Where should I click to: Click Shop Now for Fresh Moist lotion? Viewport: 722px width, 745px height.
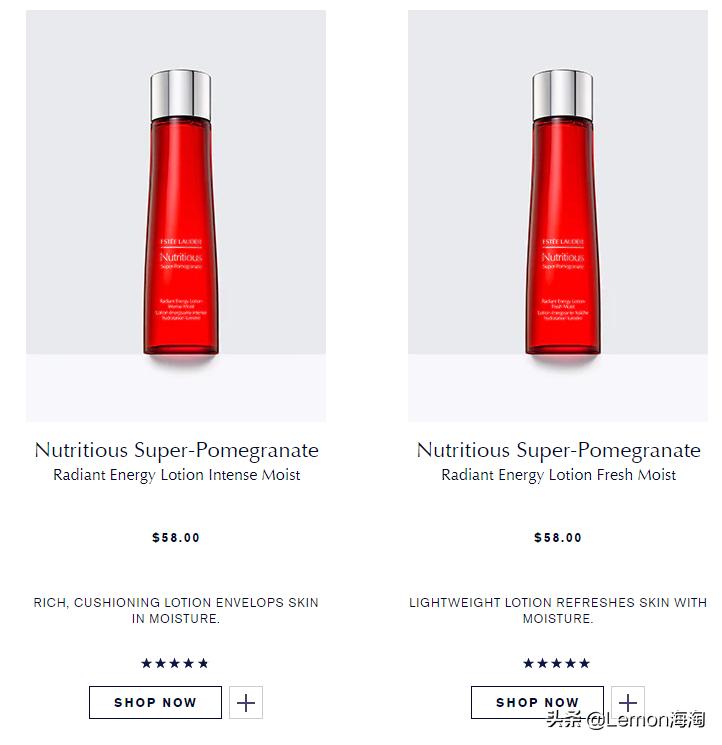pos(537,702)
